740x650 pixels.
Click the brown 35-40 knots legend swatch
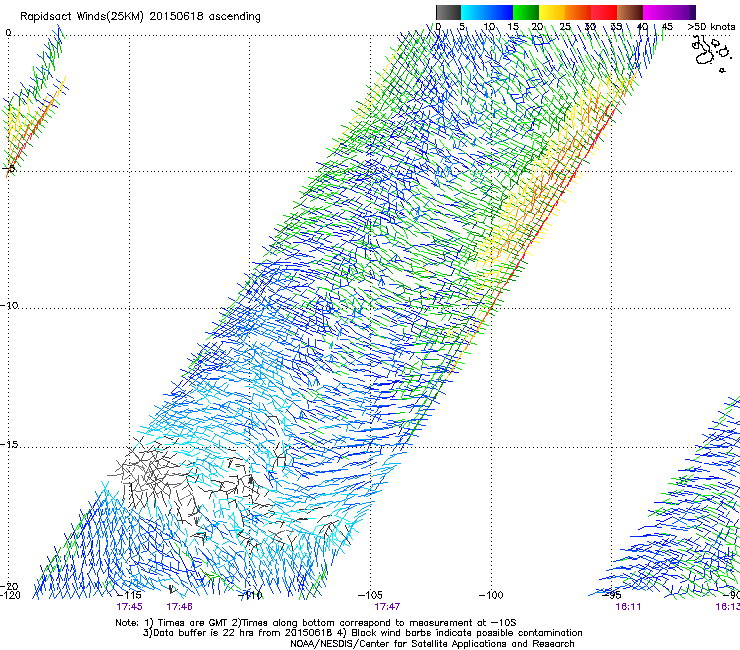[630, 12]
